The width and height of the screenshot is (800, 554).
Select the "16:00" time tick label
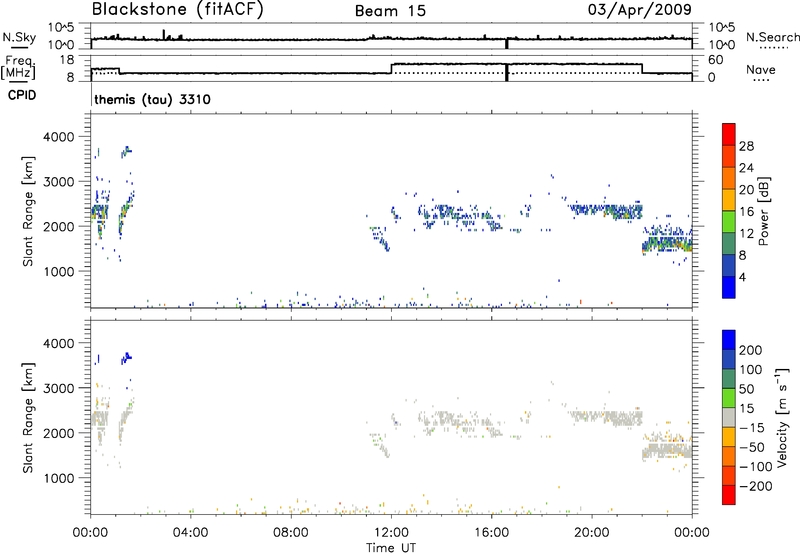(x=491, y=533)
